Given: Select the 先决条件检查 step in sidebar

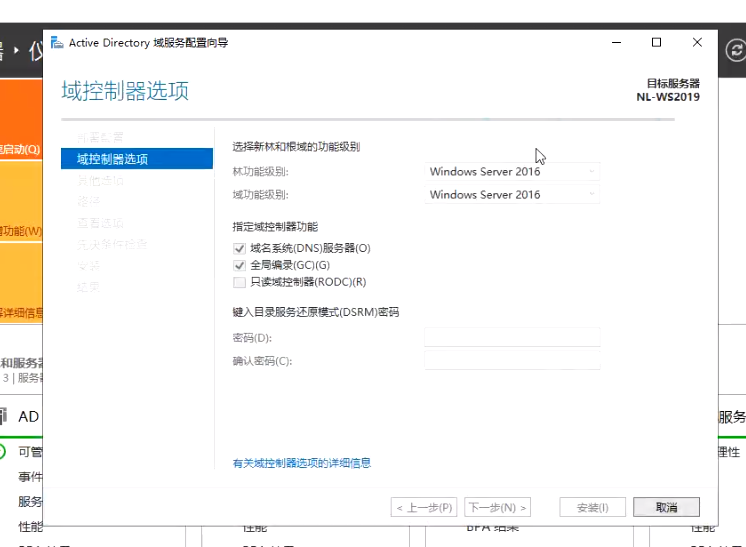Looking at the screenshot, I should 112,244.
